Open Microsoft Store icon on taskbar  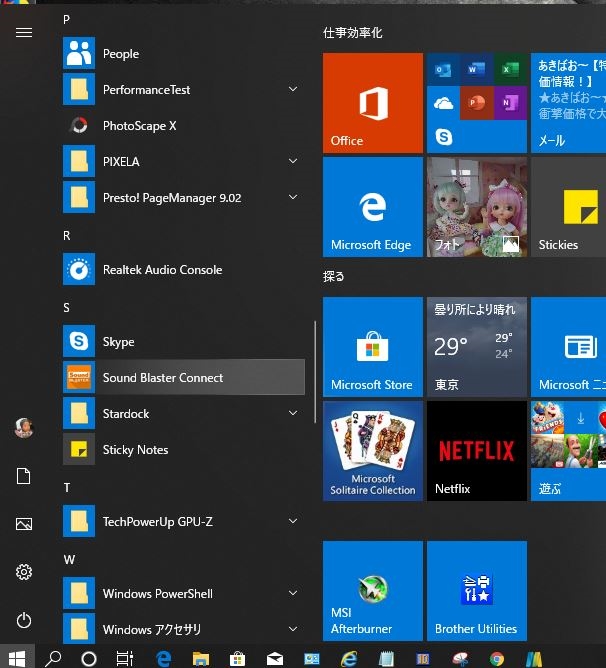coord(237,659)
